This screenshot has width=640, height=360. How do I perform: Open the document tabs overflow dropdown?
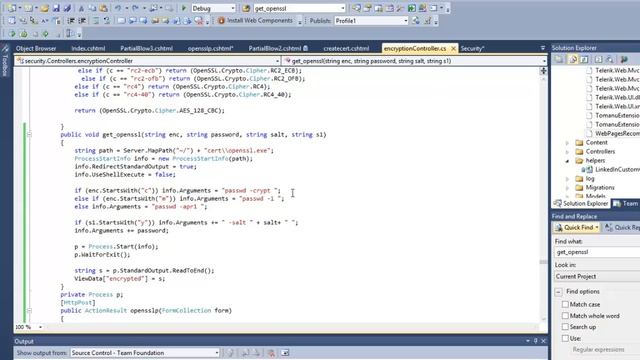pyautogui.click(x=542, y=48)
